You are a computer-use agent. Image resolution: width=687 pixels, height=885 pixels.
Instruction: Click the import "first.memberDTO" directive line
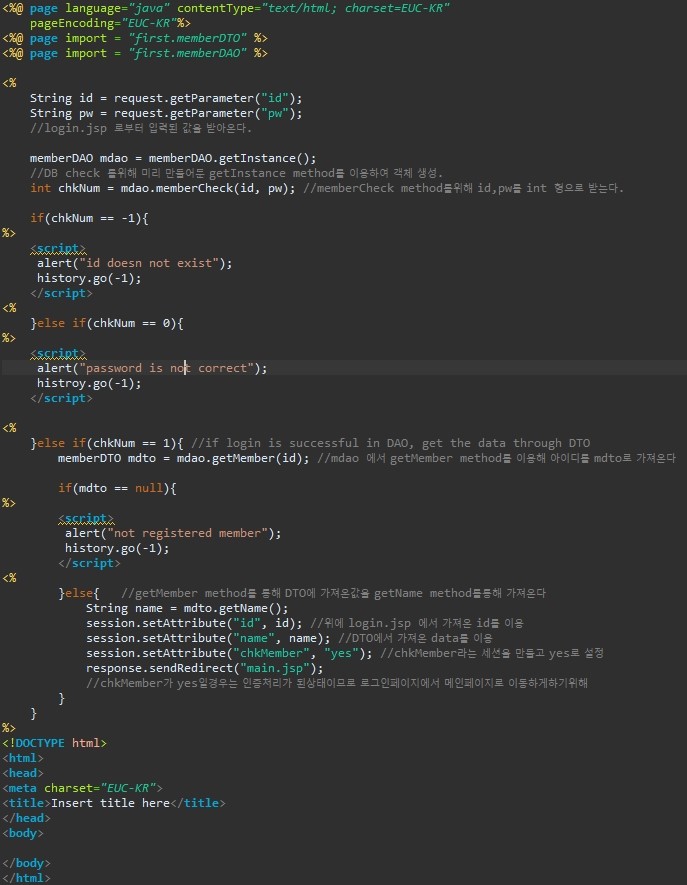pyautogui.click(x=135, y=38)
